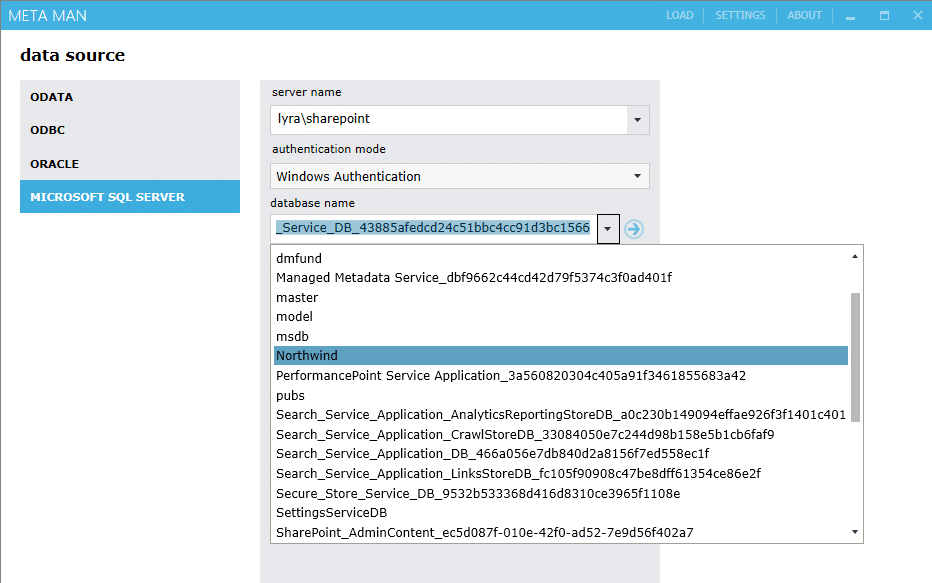Screen dimensions: 932x583
Task: Close the META MAN window
Action: (x=918, y=15)
